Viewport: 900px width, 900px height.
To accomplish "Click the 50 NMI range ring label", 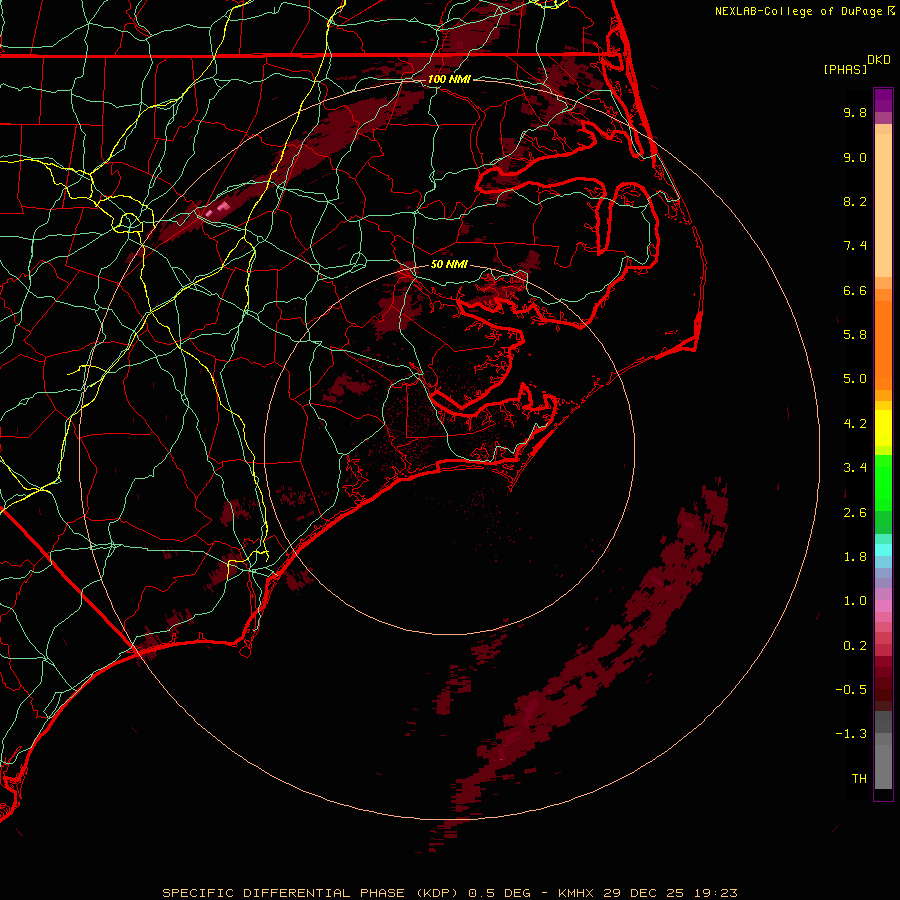I will coord(449,264).
